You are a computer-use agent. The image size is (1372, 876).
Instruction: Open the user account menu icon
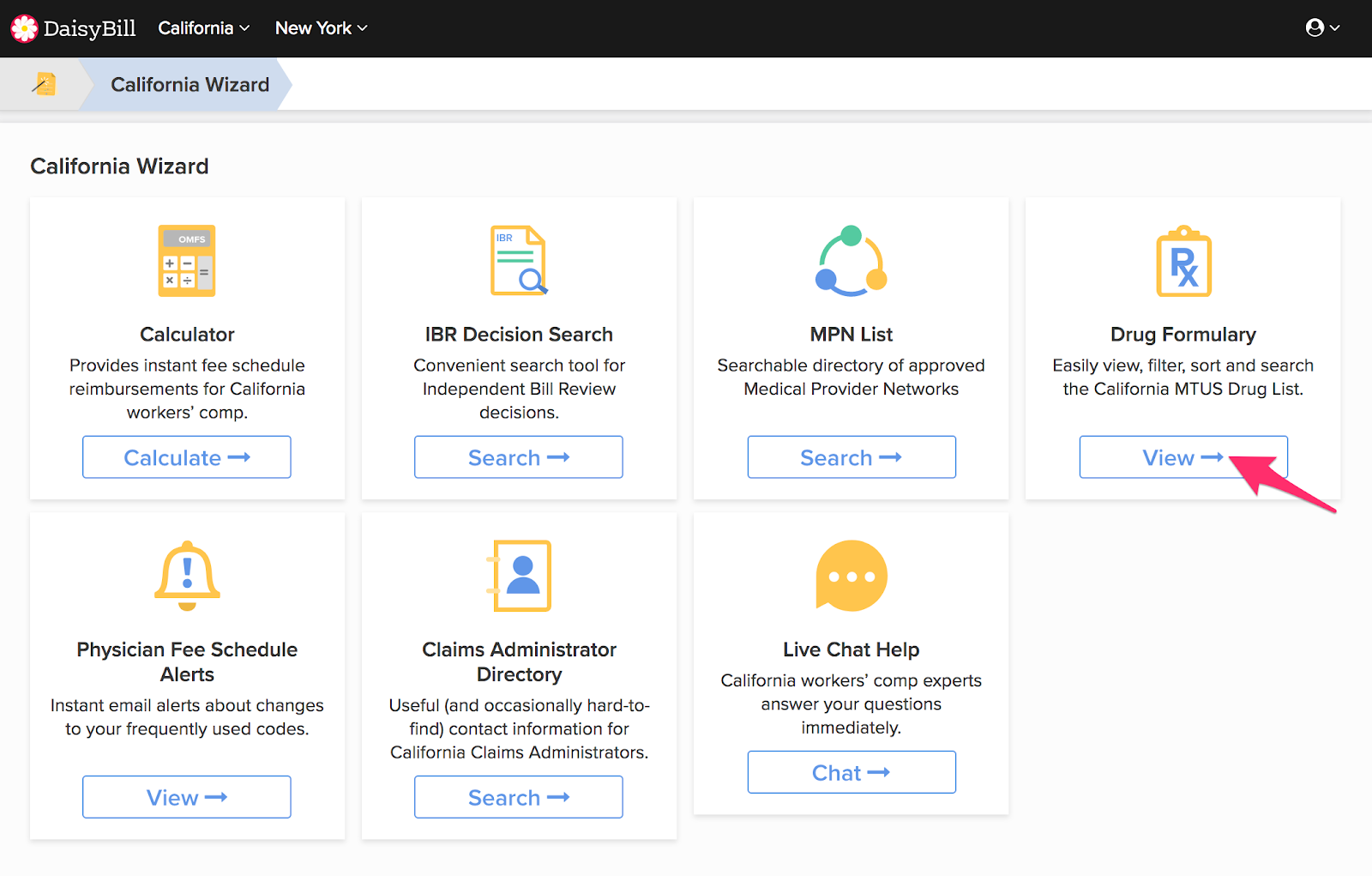[x=1322, y=28]
